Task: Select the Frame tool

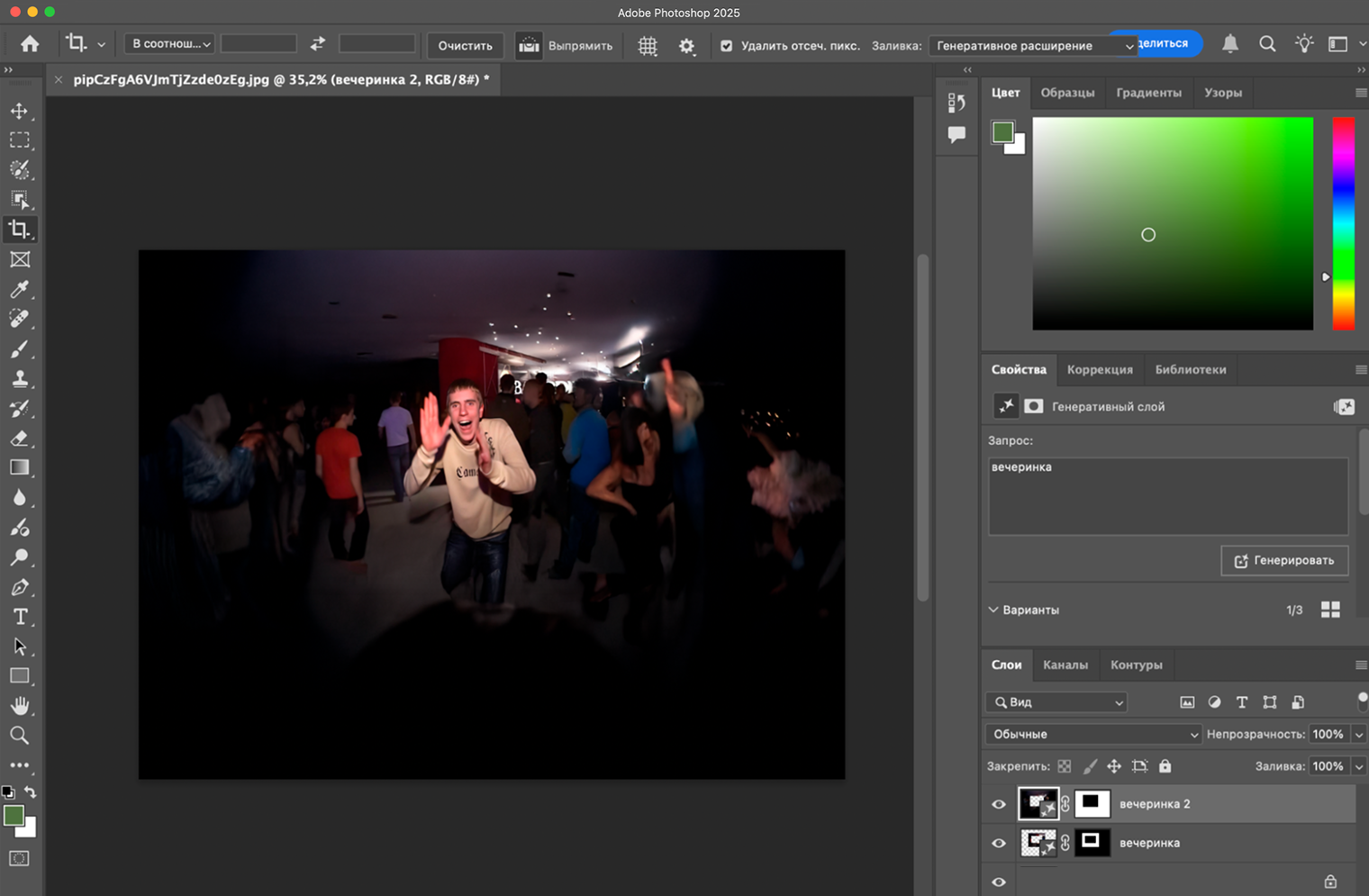Action: [x=19, y=259]
